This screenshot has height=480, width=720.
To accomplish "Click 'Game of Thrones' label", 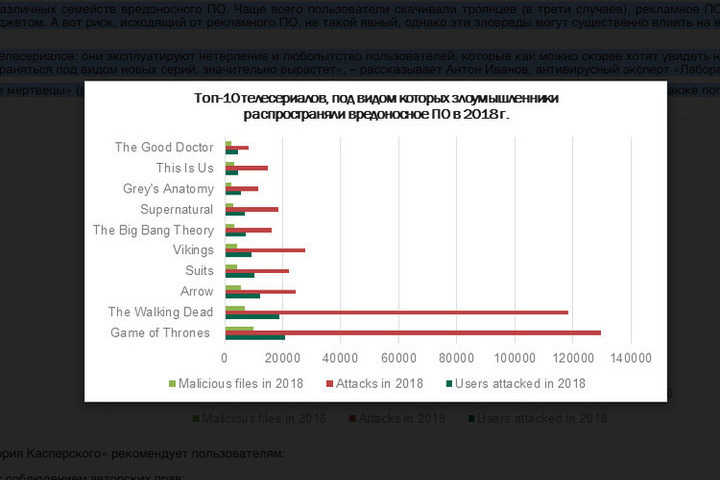I will (x=160, y=333).
